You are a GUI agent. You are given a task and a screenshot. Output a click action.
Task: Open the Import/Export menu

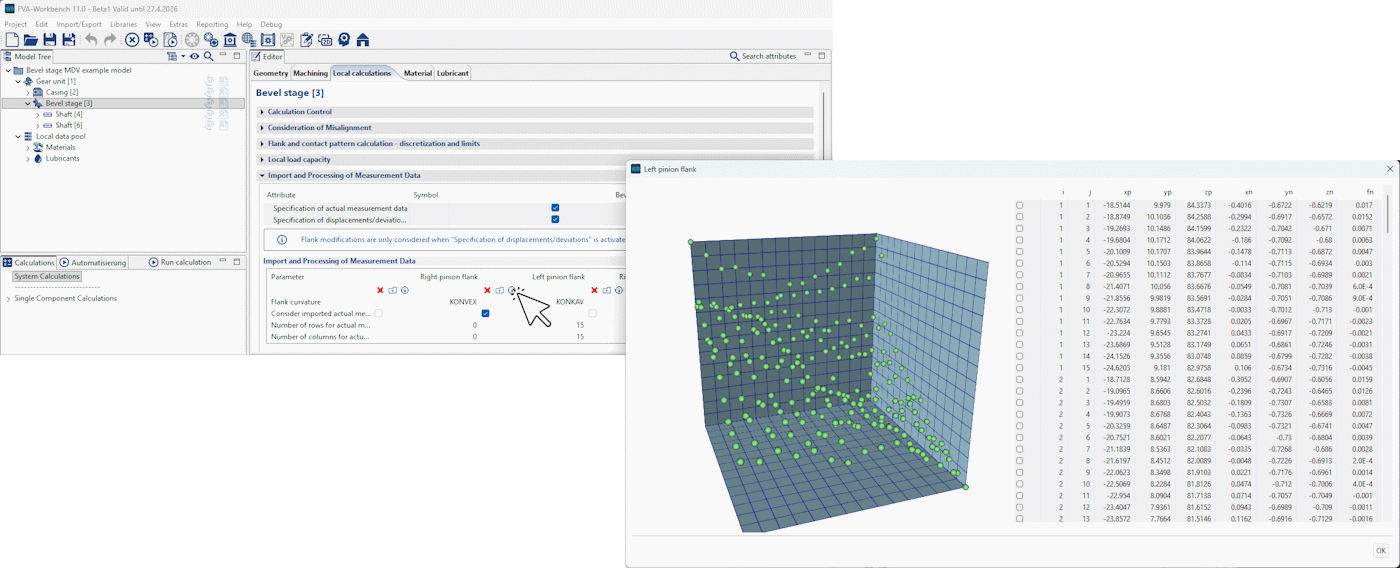pos(79,24)
